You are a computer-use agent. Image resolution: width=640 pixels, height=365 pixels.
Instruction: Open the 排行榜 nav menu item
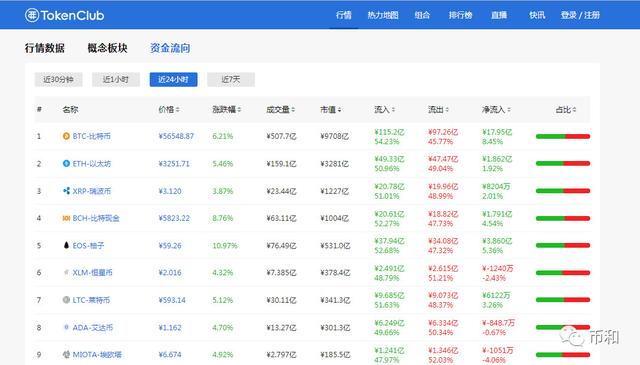point(461,16)
